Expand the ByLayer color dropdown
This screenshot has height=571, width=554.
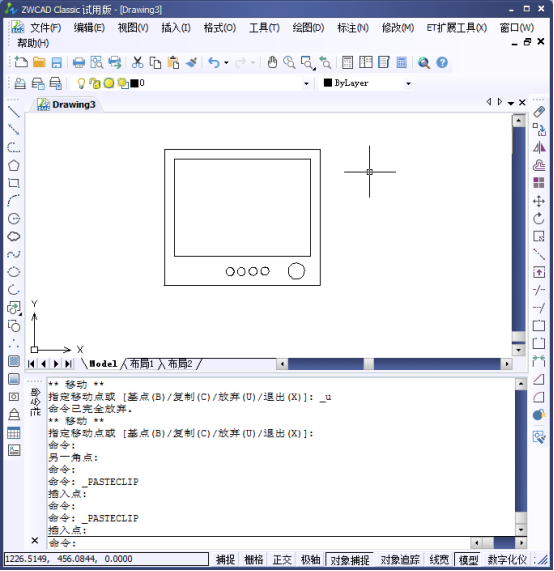(408, 83)
